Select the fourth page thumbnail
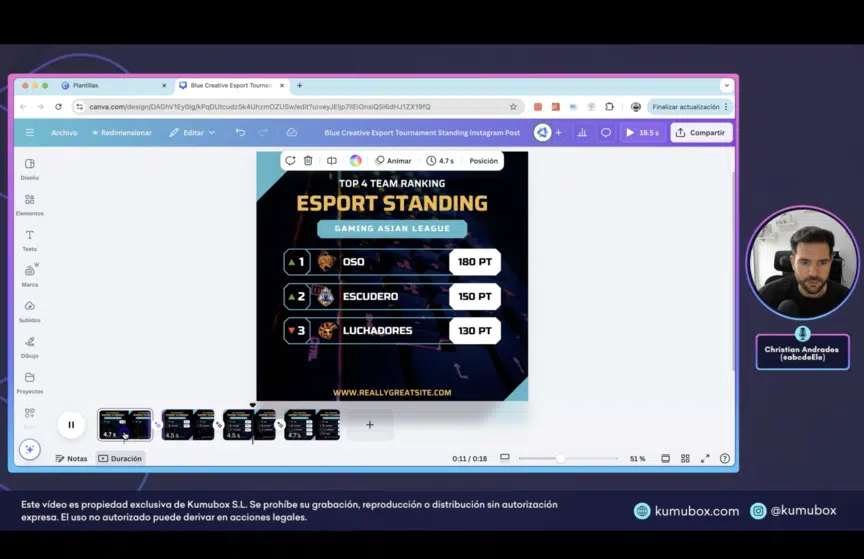864x559 pixels. (312, 424)
